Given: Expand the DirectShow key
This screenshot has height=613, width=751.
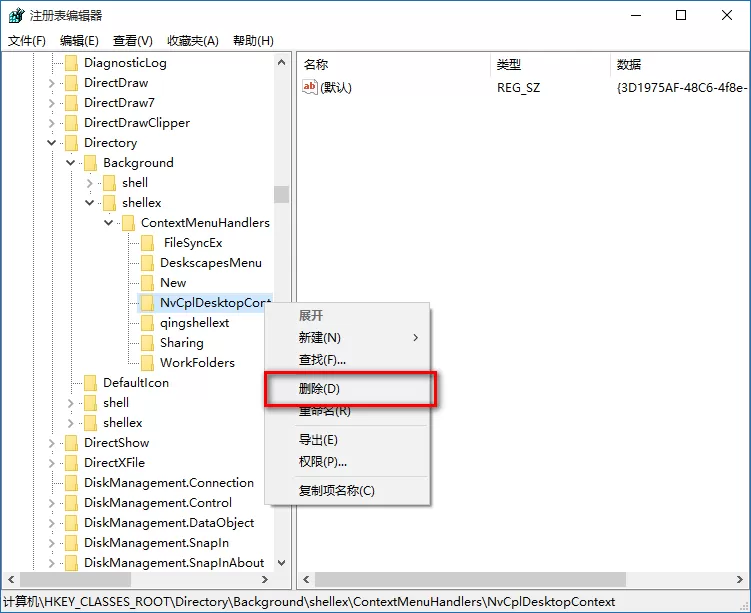Looking at the screenshot, I should click(52, 443).
